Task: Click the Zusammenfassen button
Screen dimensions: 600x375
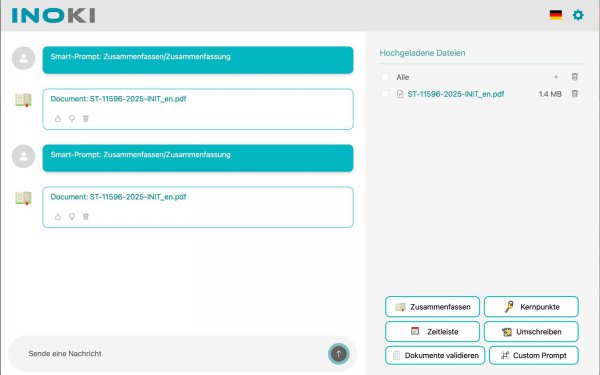Action: click(432, 307)
